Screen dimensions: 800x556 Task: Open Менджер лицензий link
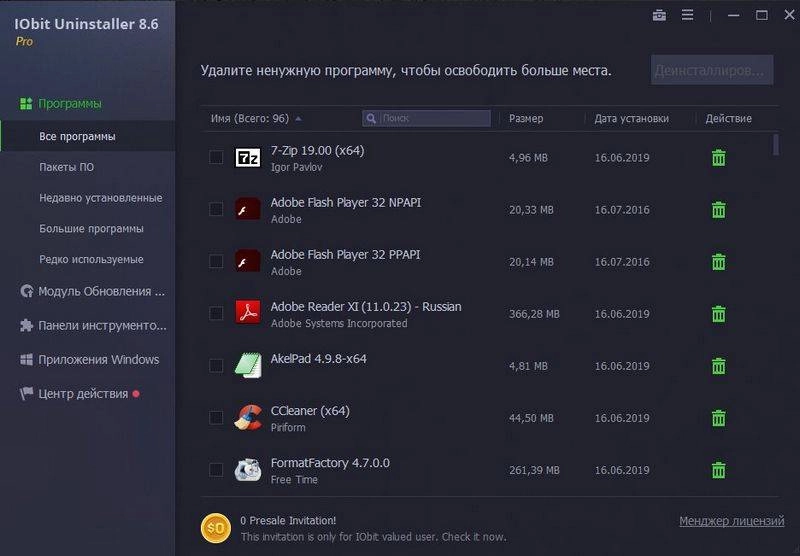(732, 521)
